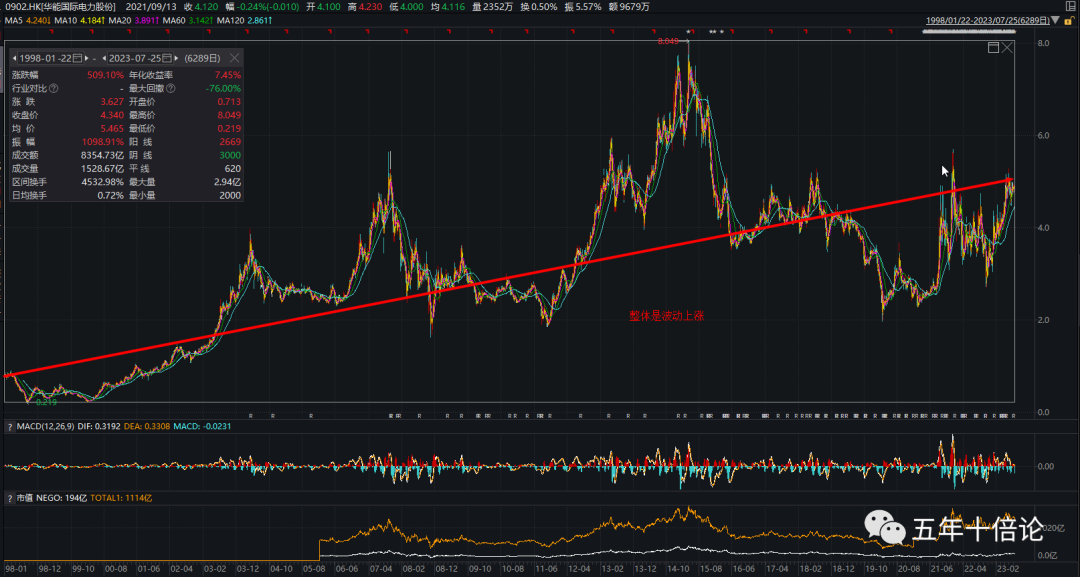Click the 振幅 1098.91% value
The height and width of the screenshot is (577, 1080).
click(103, 142)
